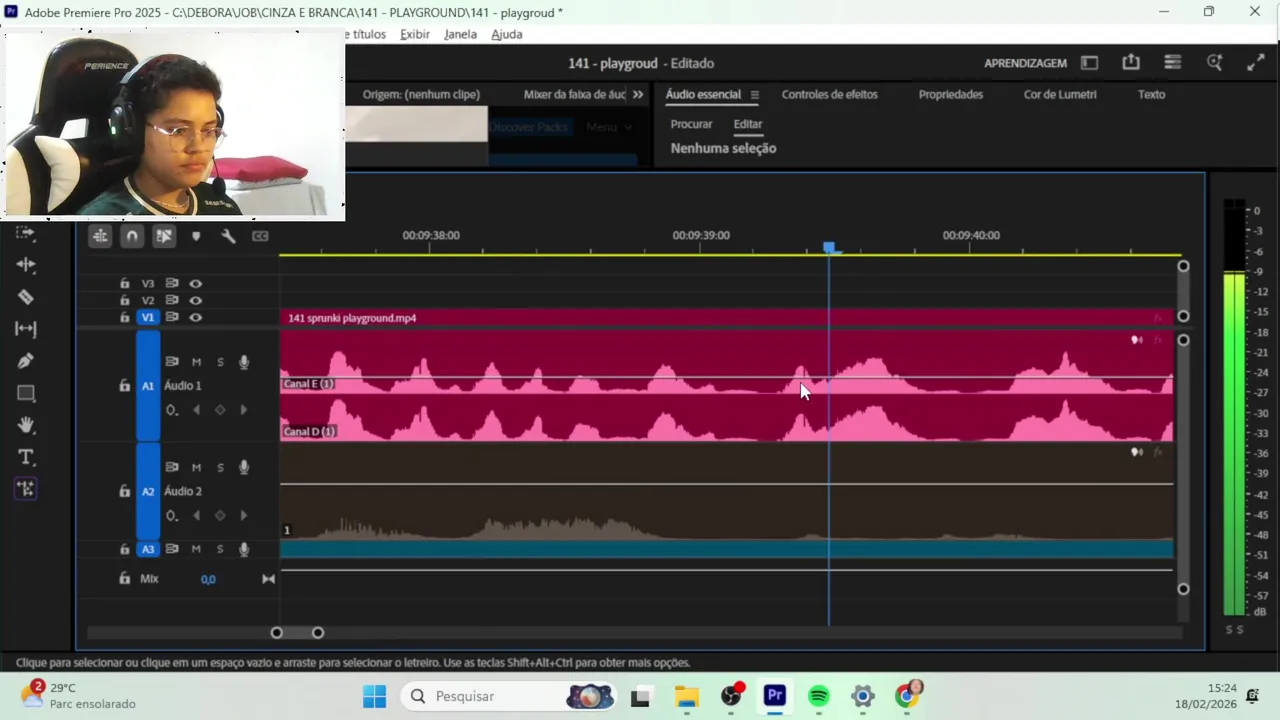Mute track Áudio 2 with M button
Screen dimensions: 1280x720
point(196,467)
